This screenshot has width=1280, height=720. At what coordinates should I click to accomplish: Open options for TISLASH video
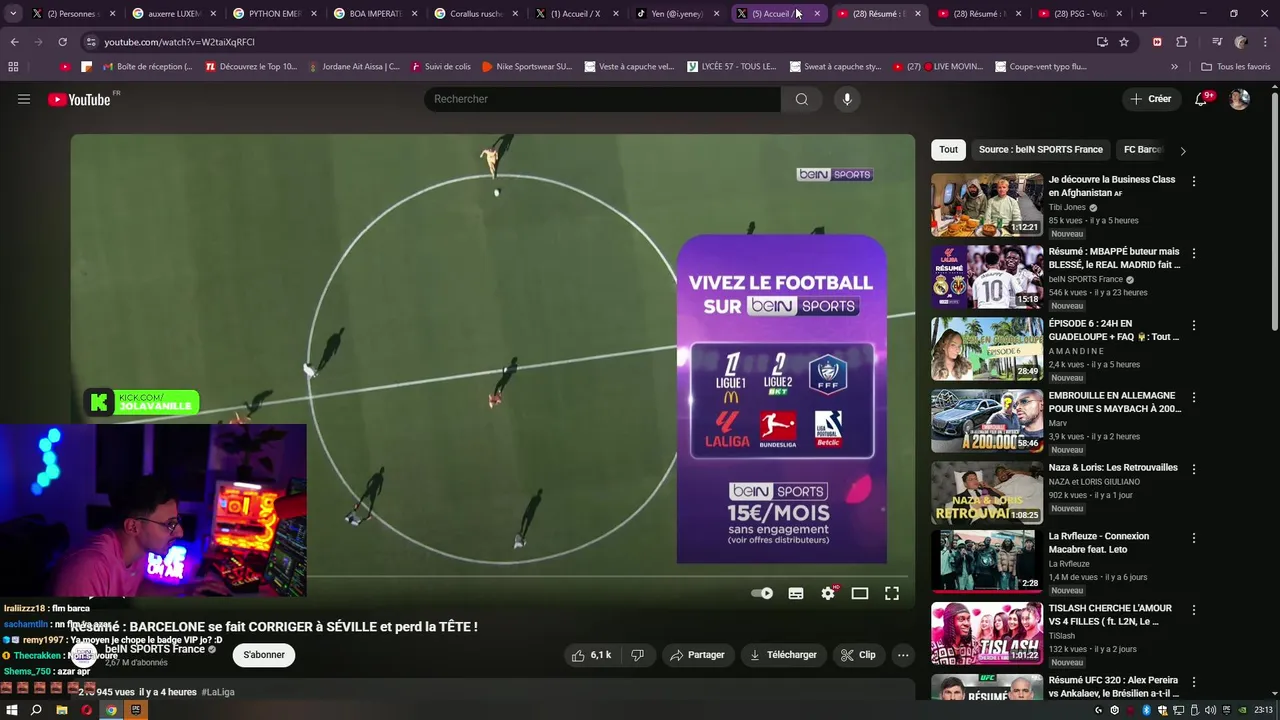tap(1193, 610)
